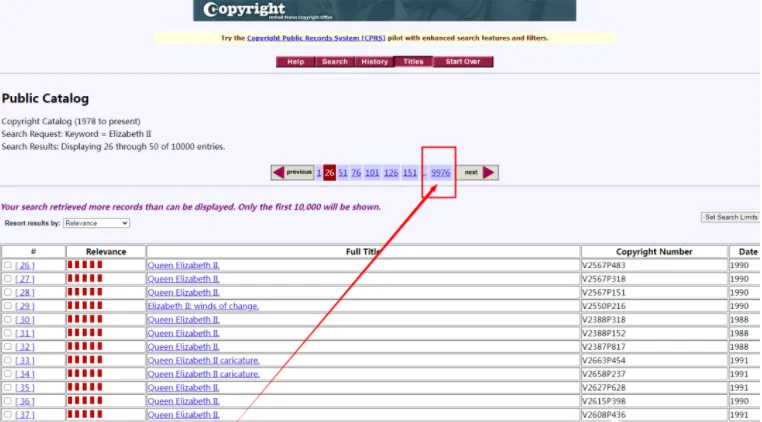This screenshot has width=762, height=422.
Task: Tick the checkbox for entry 29
Action: click(x=8, y=306)
